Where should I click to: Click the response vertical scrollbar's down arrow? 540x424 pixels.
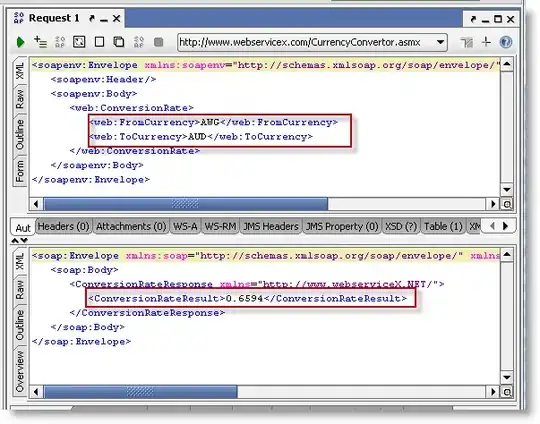(x=507, y=378)
